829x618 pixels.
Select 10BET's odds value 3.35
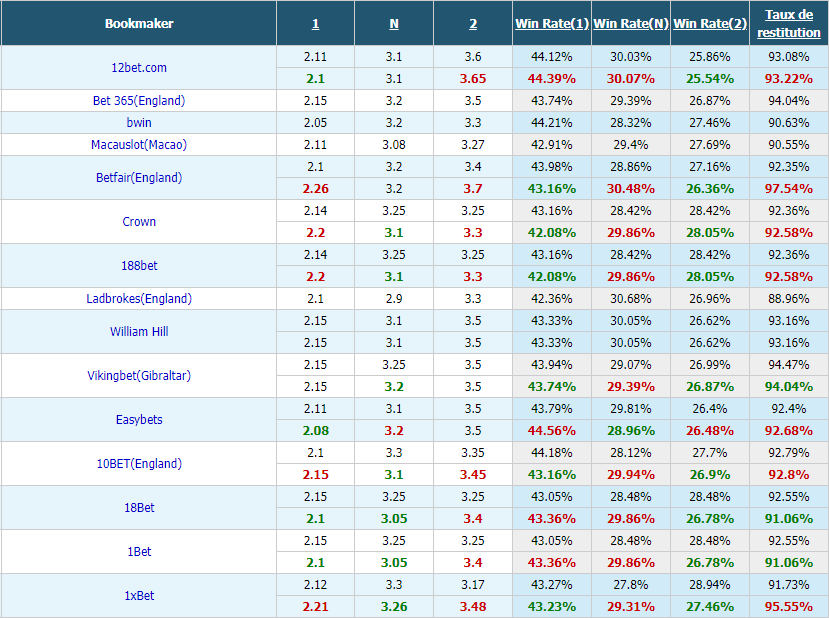pos(473,453)
